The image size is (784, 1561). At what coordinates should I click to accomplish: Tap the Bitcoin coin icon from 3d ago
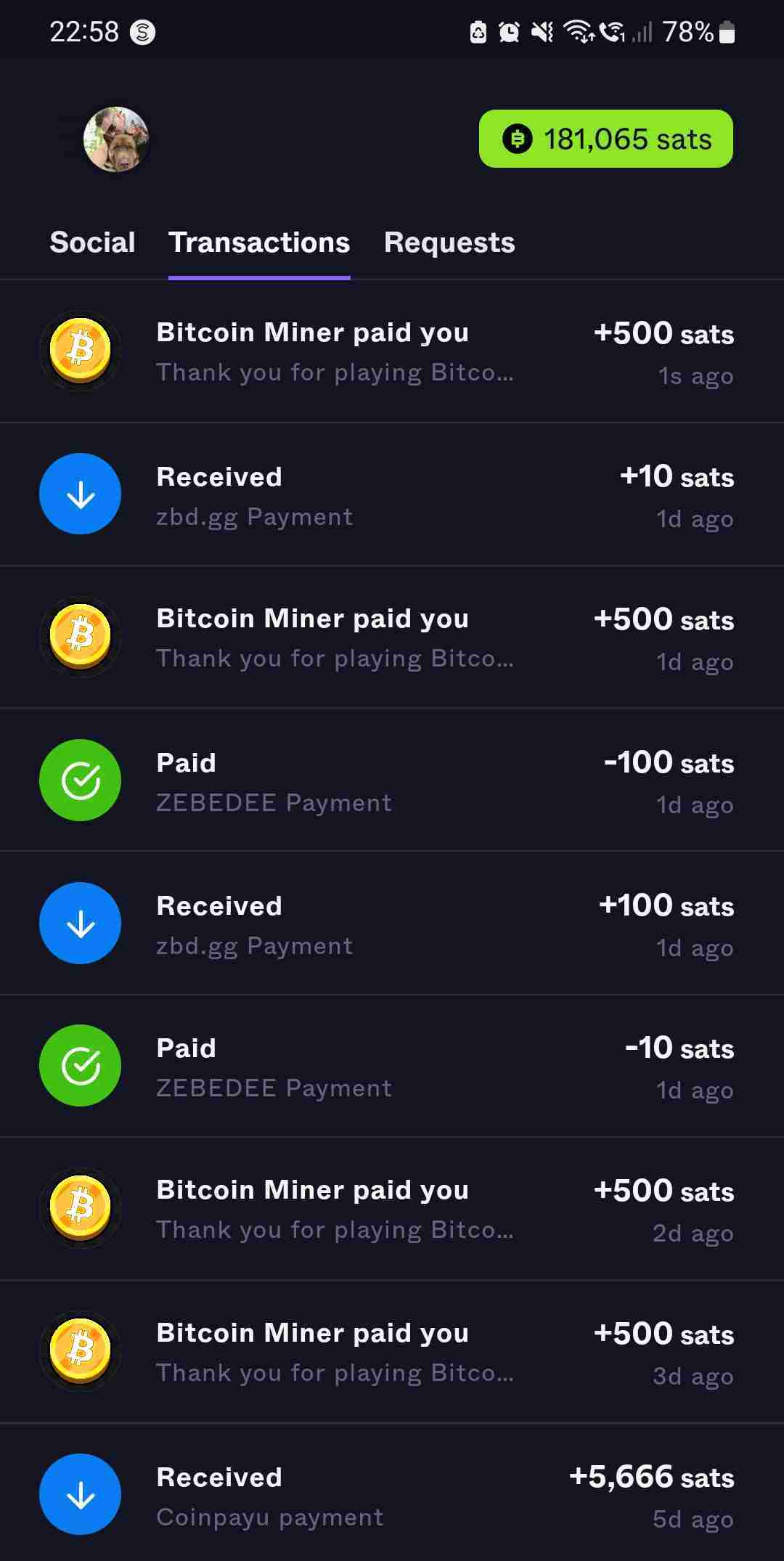[80, 1351]
